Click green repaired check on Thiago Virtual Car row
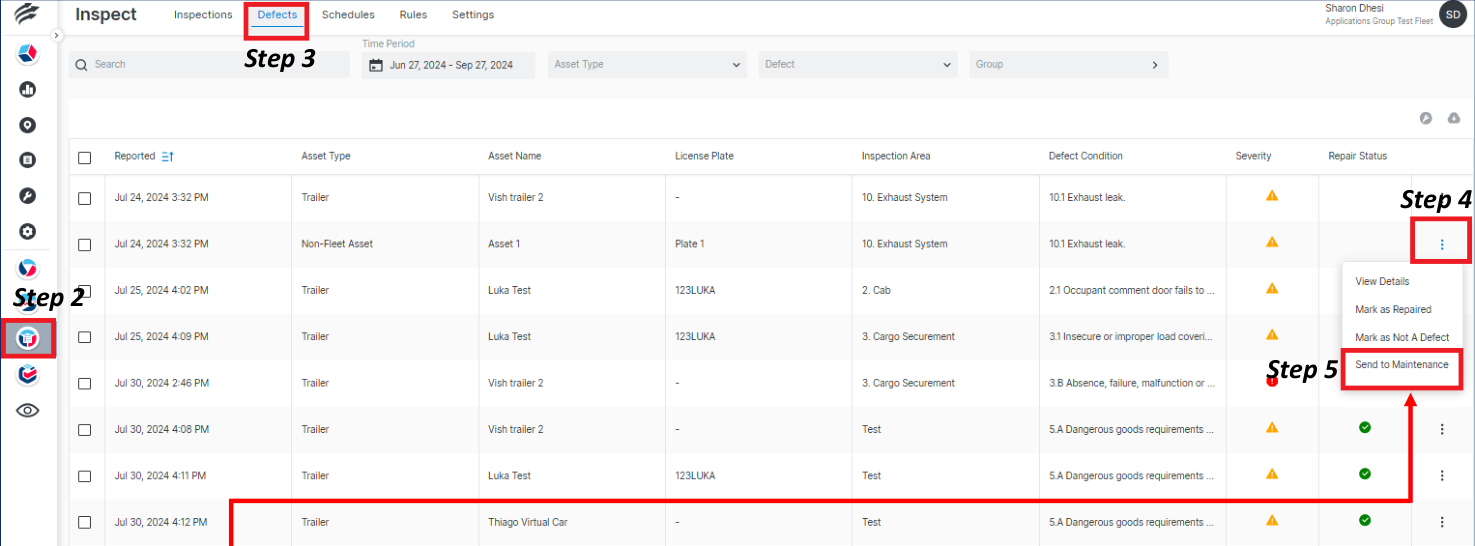 1365,520
